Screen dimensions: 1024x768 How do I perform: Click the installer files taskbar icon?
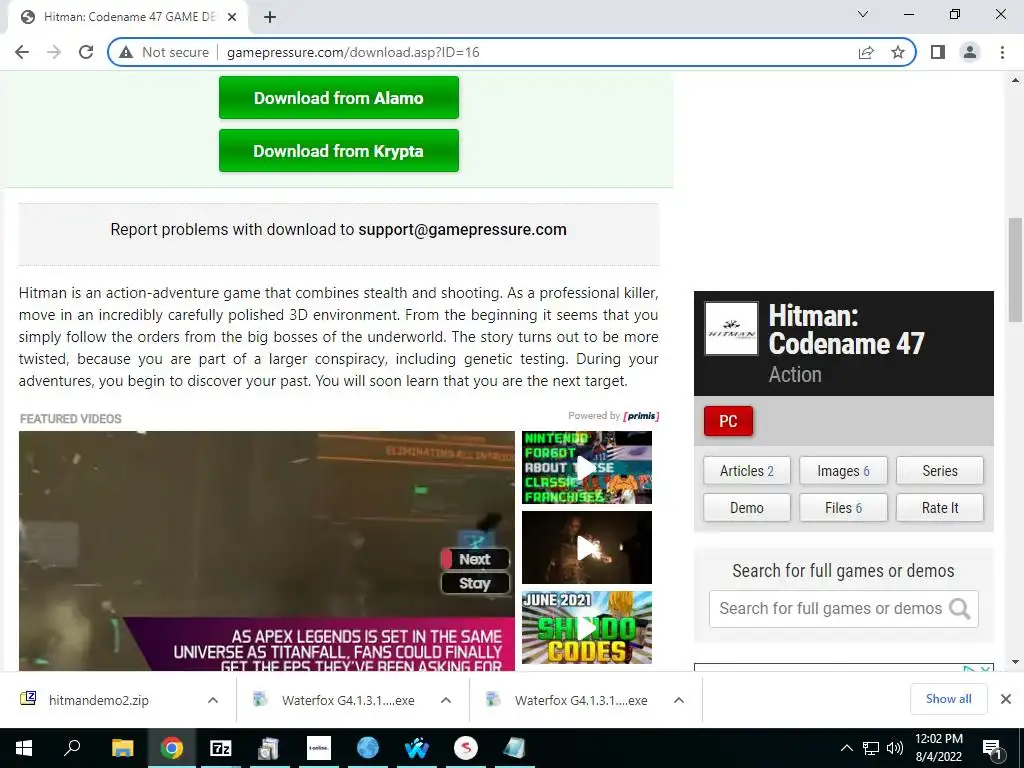[269, 748]
